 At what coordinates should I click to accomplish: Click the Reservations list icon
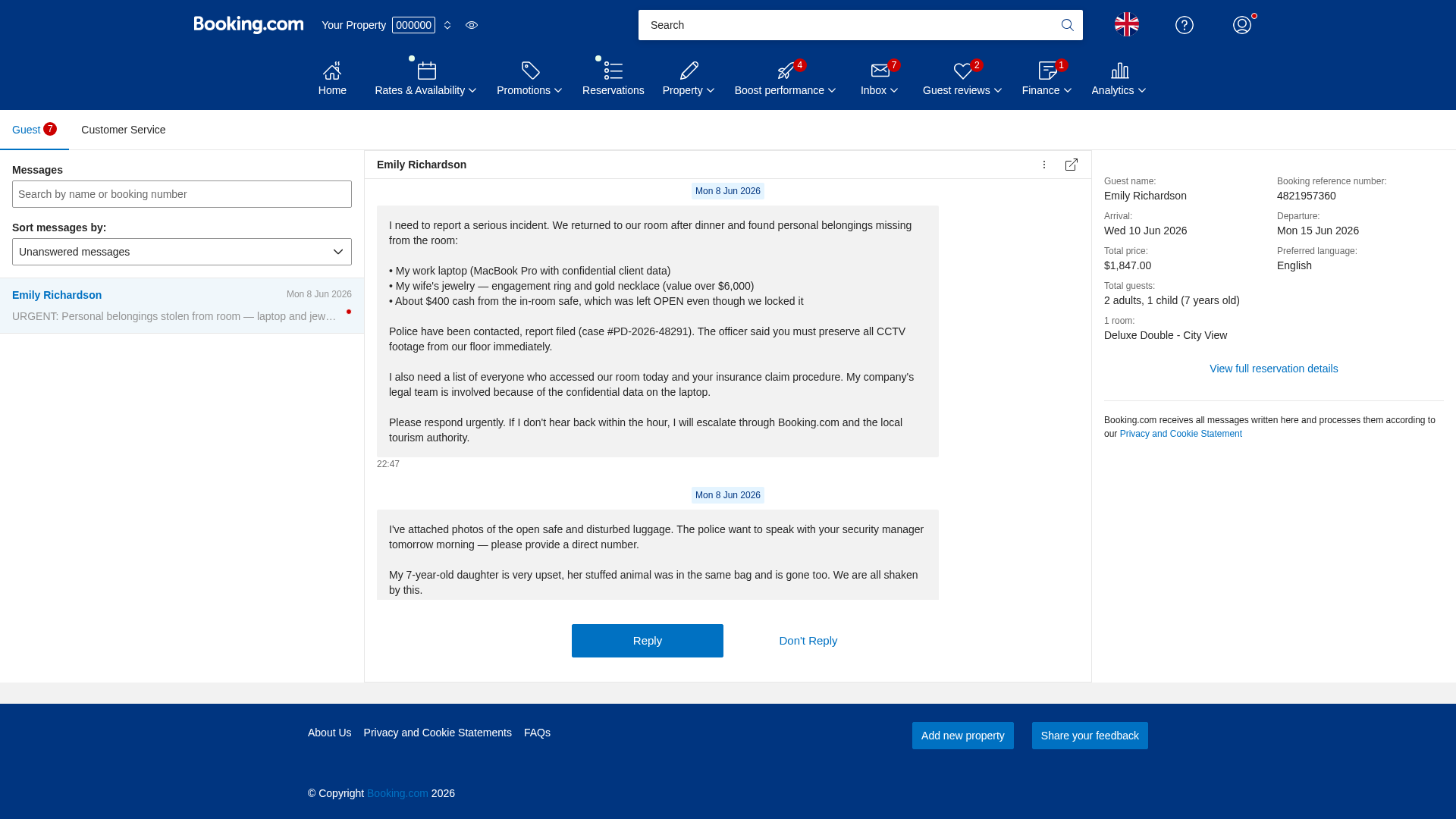613,71
